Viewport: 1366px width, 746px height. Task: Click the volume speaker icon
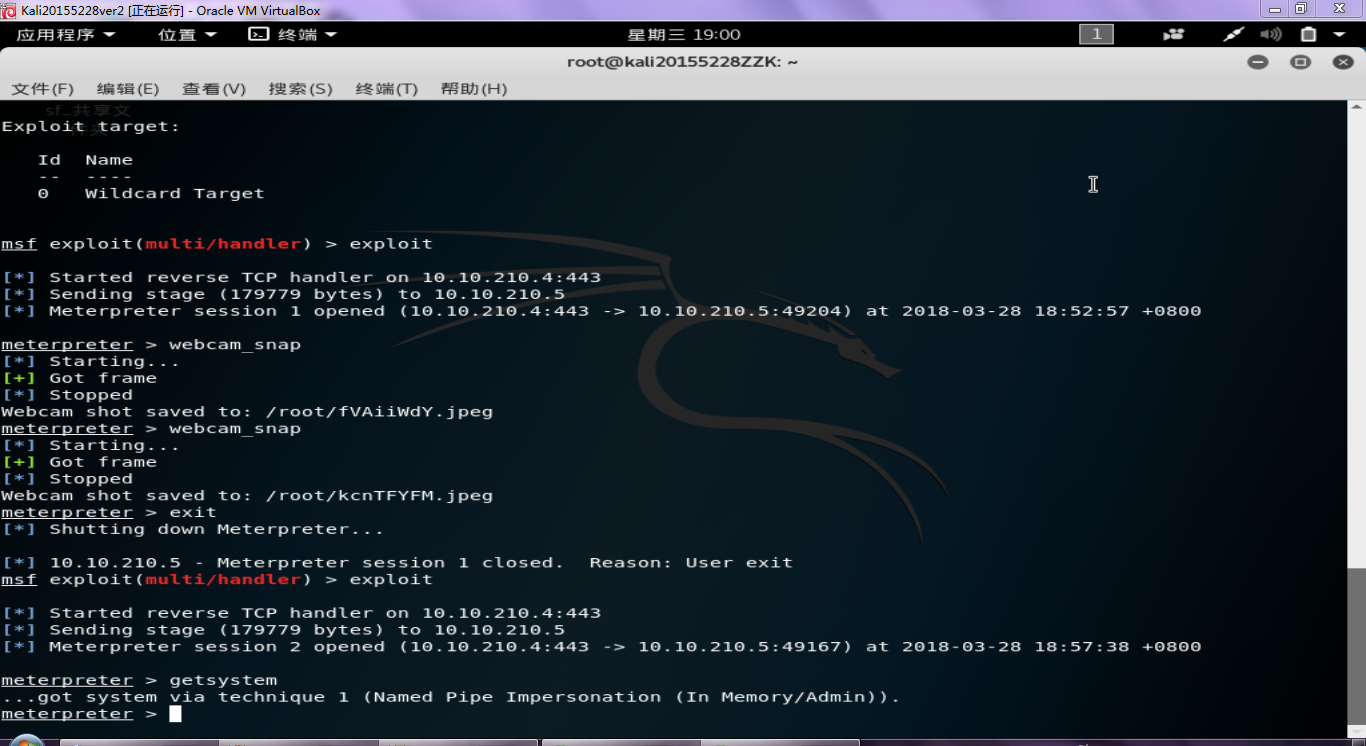point(1271,34)
